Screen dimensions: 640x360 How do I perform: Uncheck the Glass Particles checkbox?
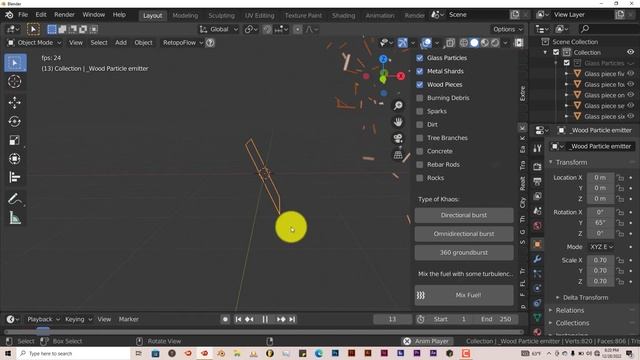420,58
